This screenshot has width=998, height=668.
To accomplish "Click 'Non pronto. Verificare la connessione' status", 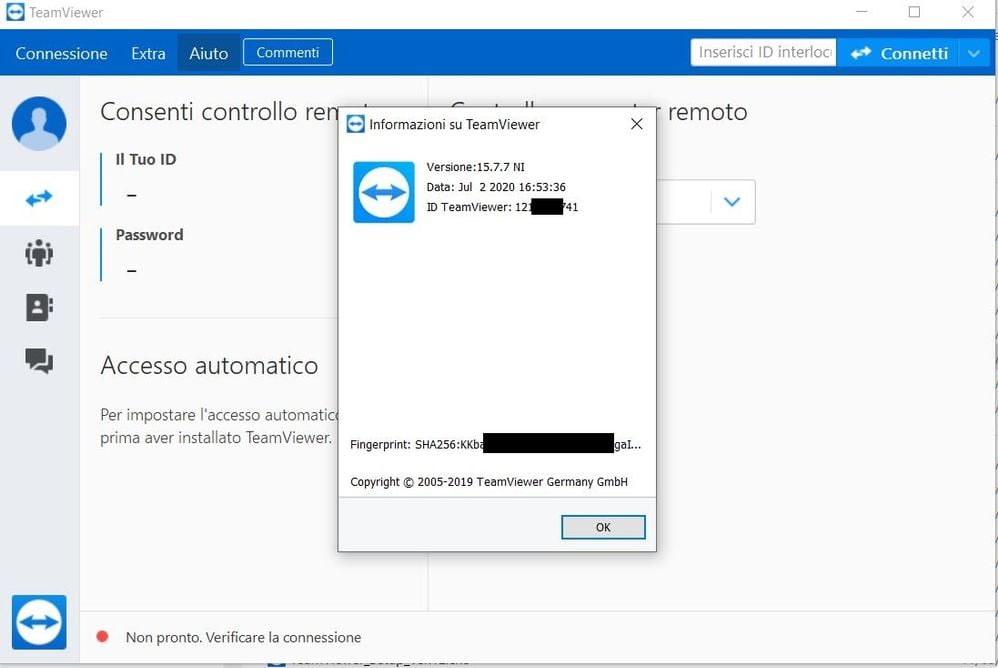I will pos(243,637).
